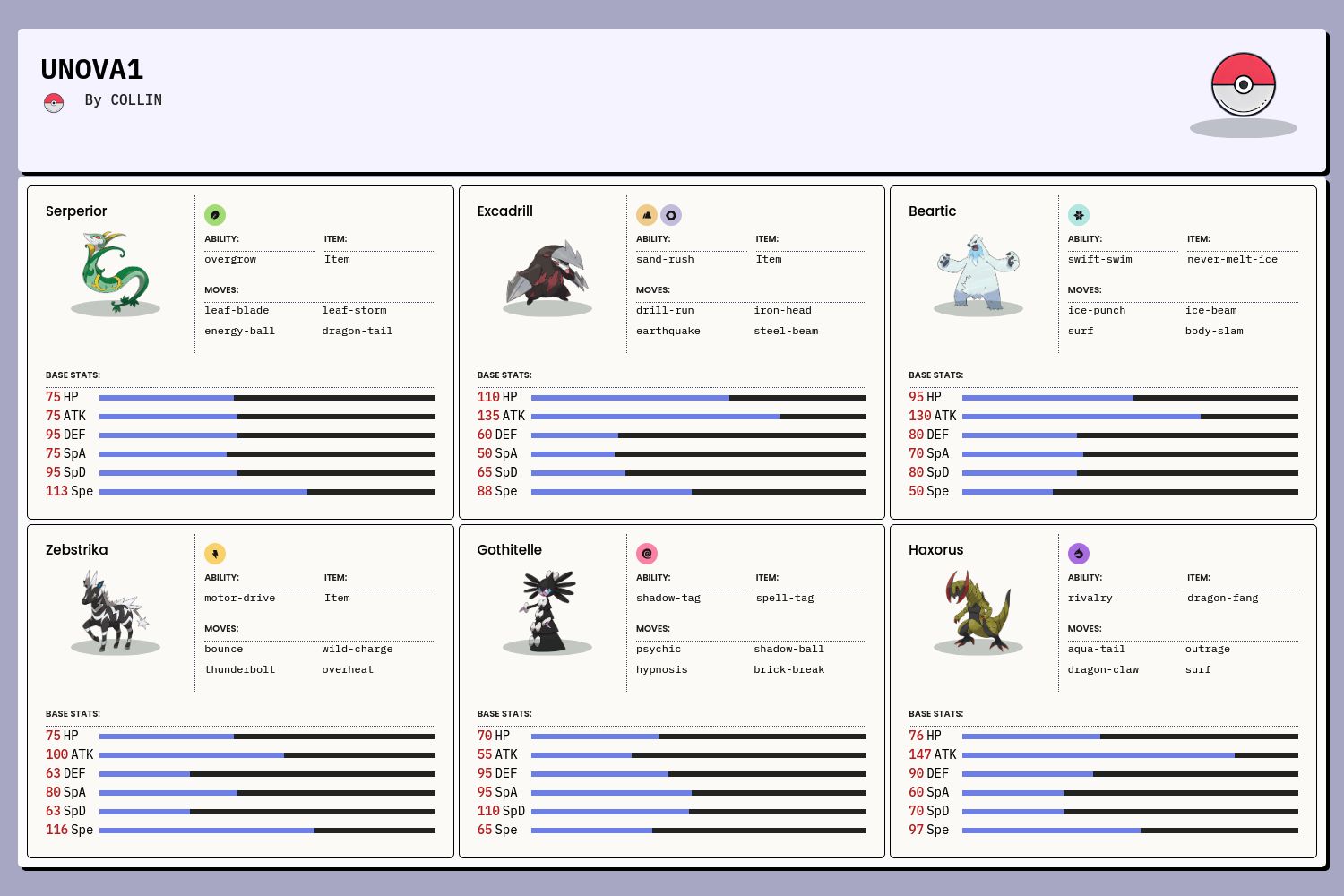Viewport: 1344px width, 896px height.
Task: Select the Serperior sprite image
Action: click(116, 272)
